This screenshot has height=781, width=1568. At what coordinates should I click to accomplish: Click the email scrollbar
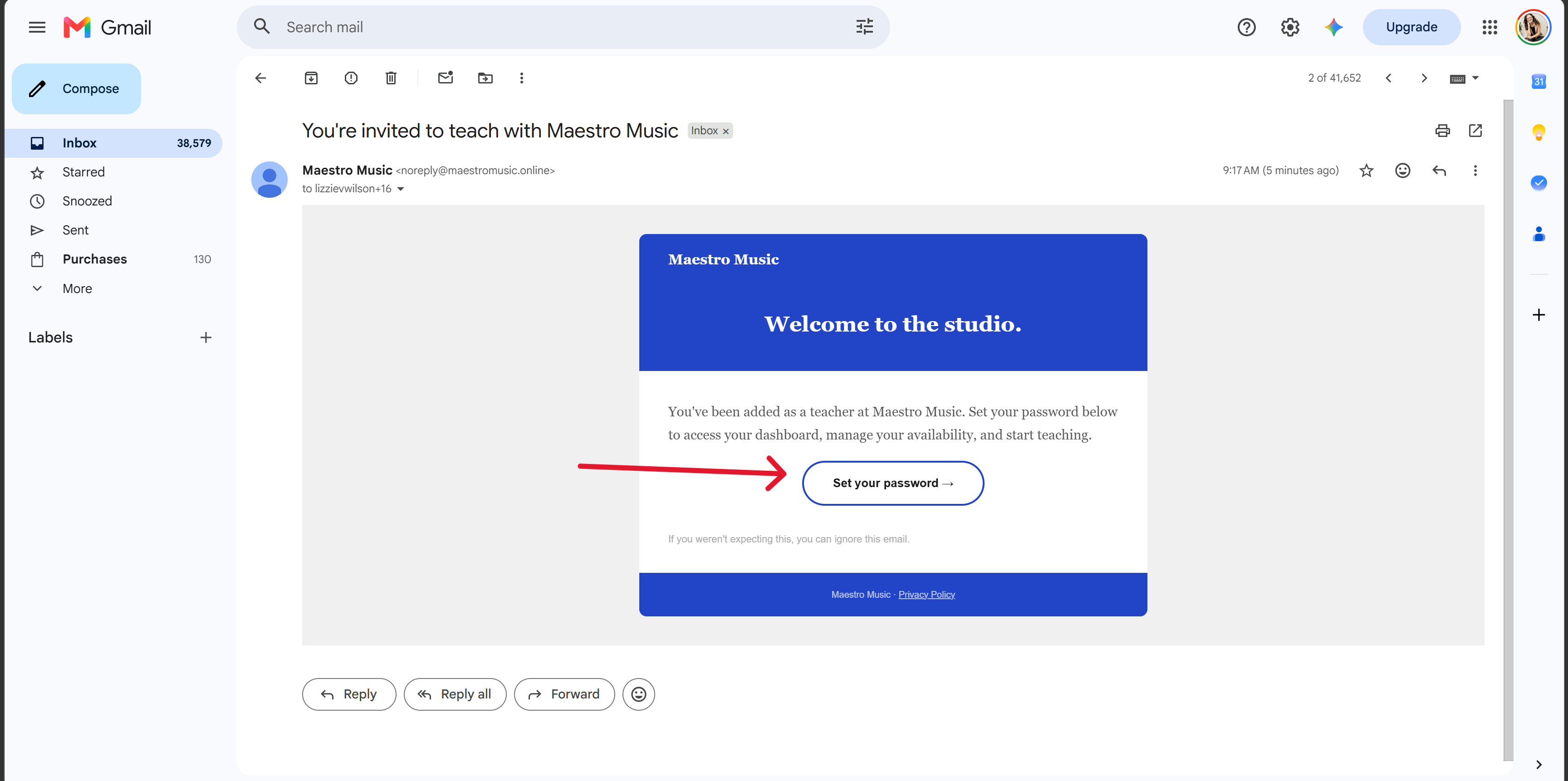(x=1508, y=430)
